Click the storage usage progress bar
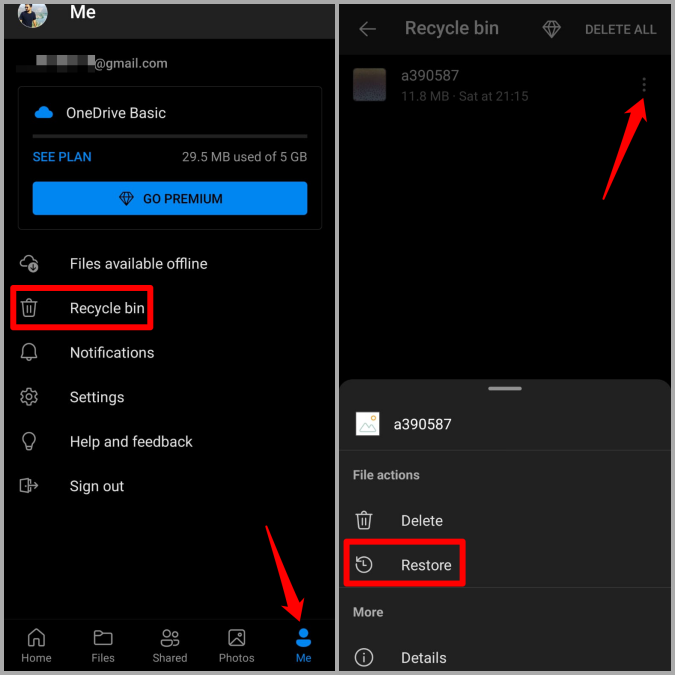This screenshot has width=675, height=675. coord(170,136)
